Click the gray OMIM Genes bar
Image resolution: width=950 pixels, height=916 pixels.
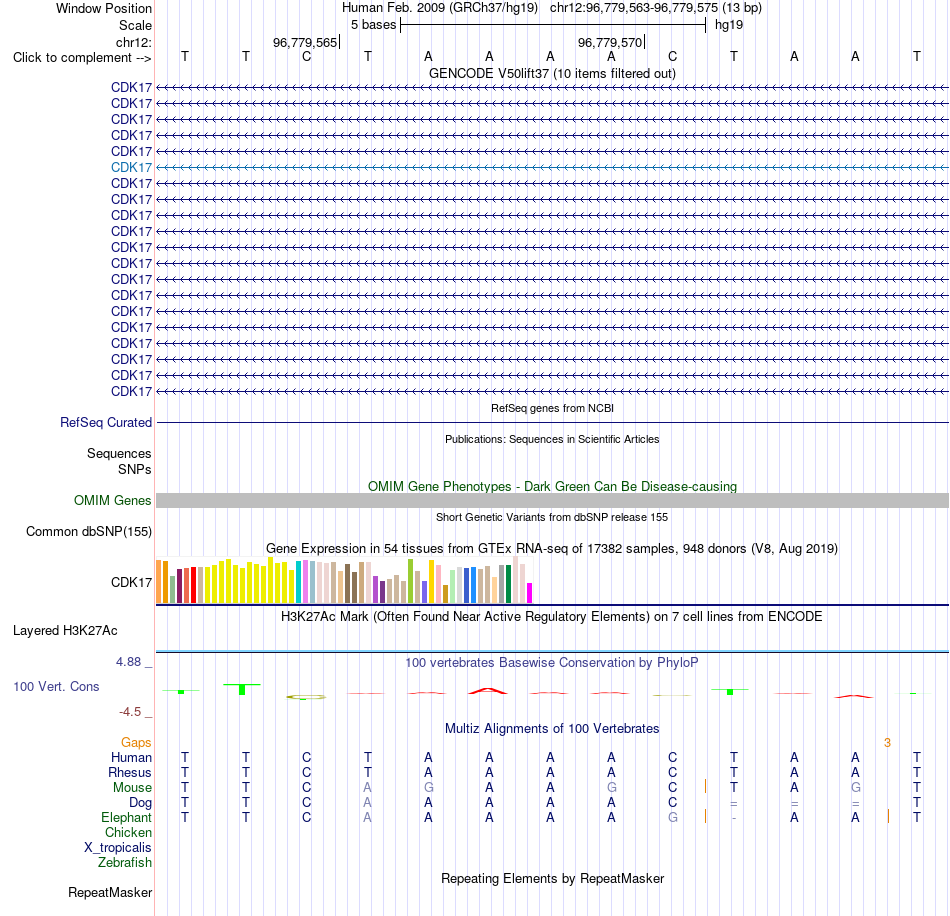coord(553,500)
